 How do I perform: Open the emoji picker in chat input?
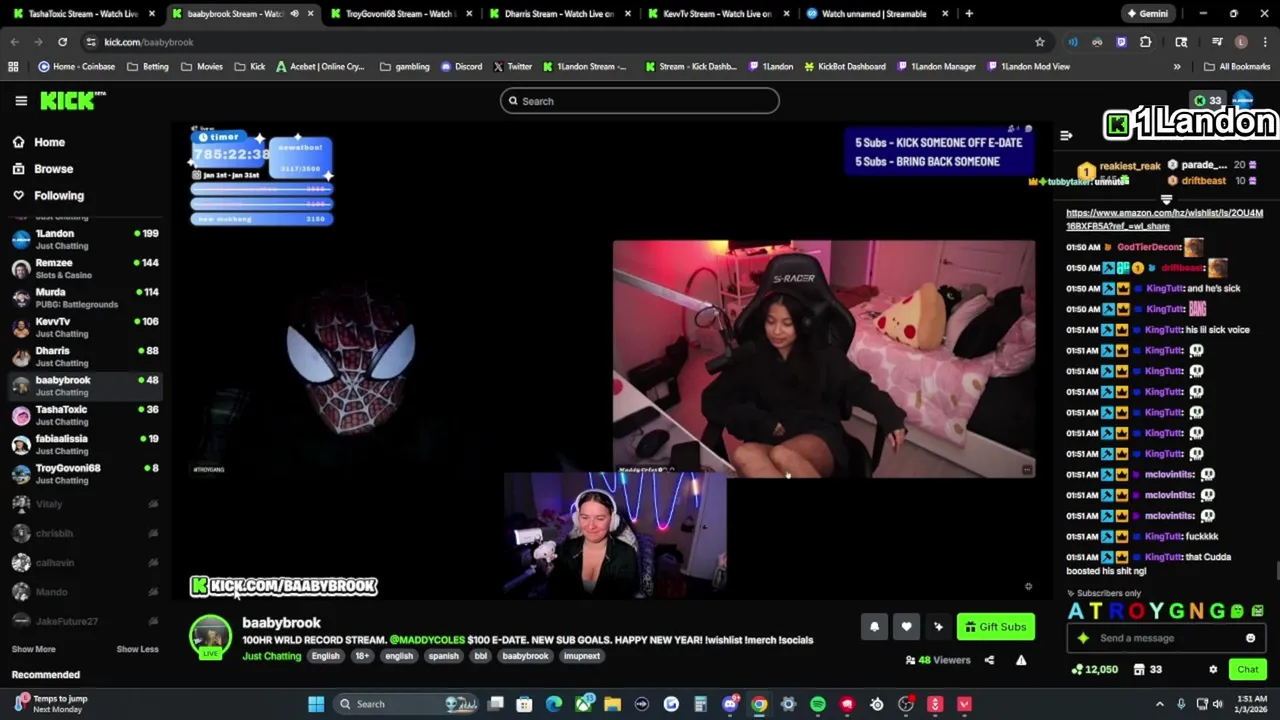(1250, 638)
